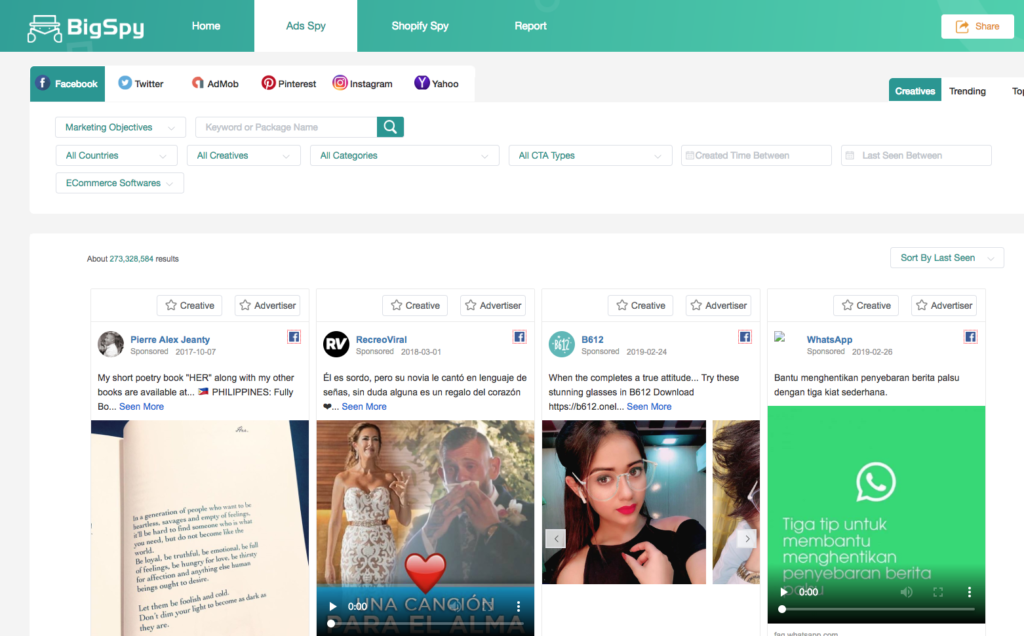
Task: Select the Yahoo platform tab
Action: tap(436, 84)
